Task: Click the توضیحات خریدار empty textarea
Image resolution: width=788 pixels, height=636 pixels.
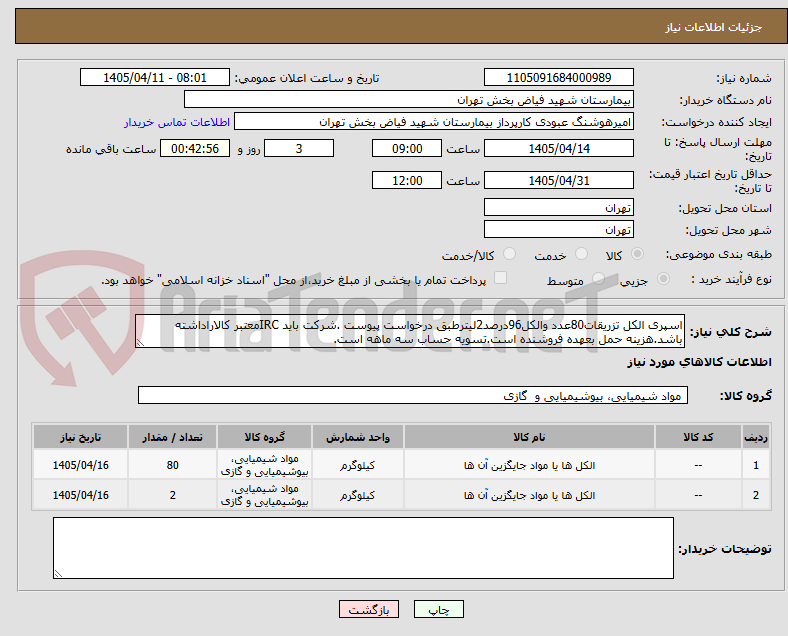Action: pos(363,548)
